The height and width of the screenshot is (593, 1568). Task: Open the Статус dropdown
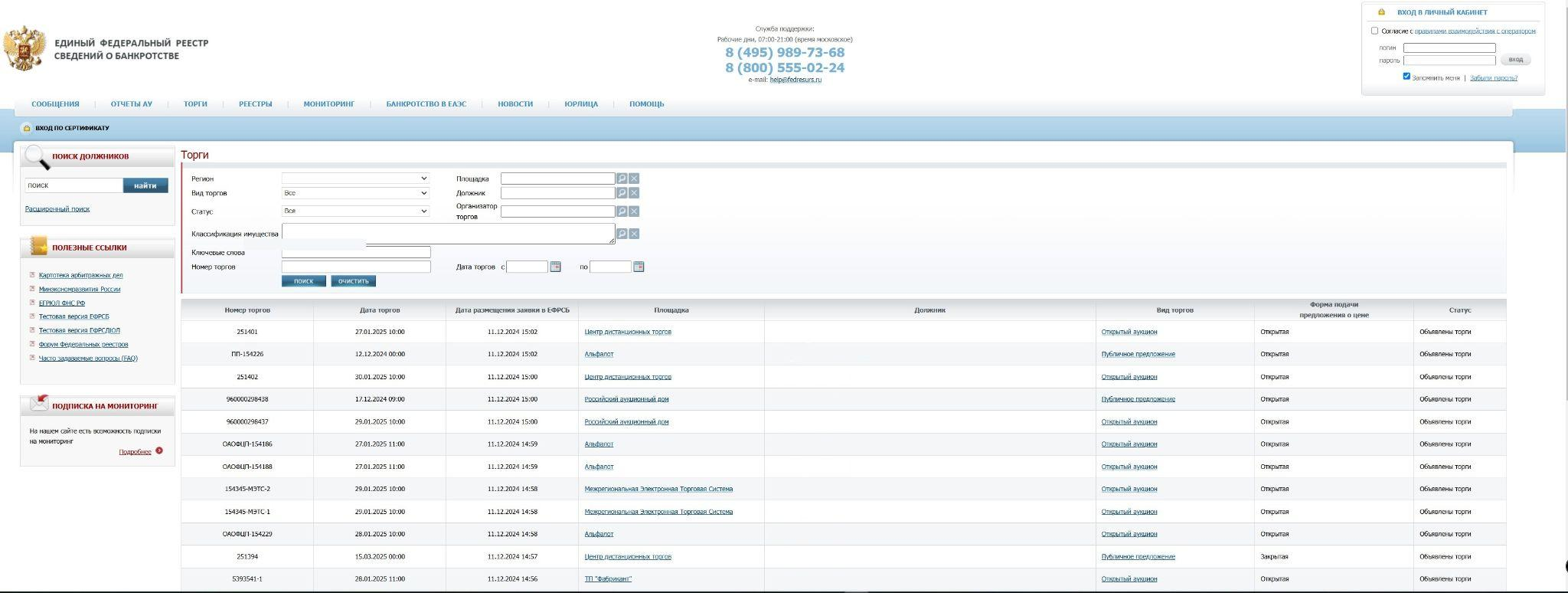point(355,211)
